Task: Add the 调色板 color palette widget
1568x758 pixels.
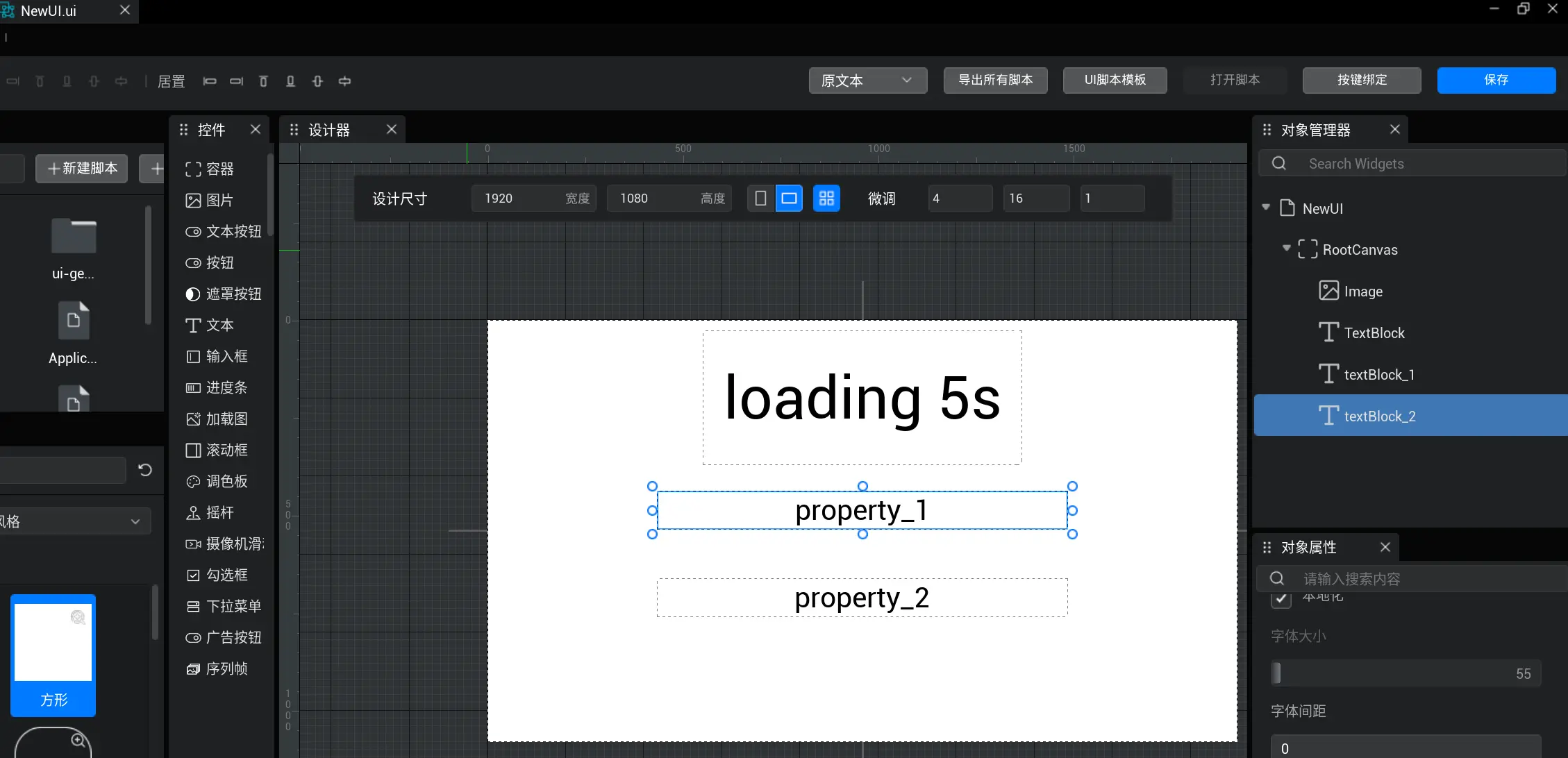Action: (217, 482)
